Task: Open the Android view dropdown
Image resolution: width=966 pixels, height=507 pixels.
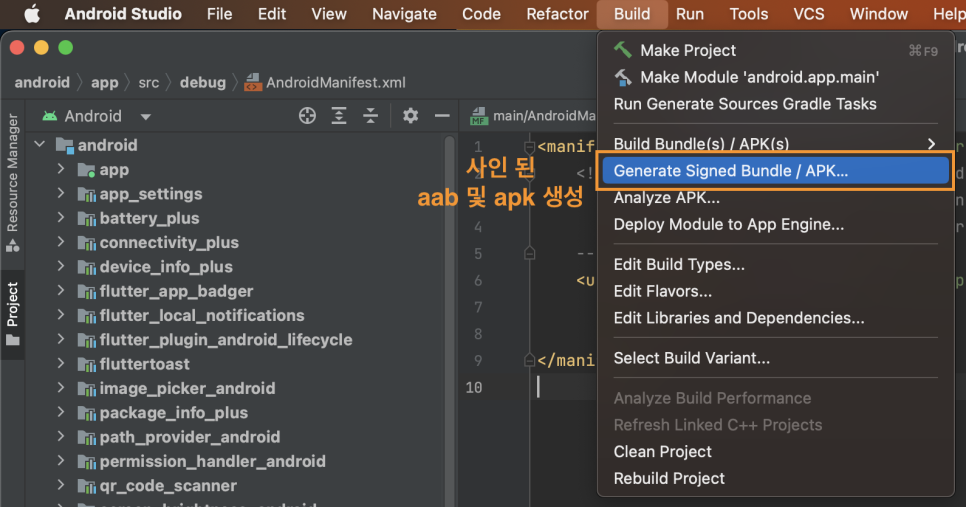Action: coord(145,116)
